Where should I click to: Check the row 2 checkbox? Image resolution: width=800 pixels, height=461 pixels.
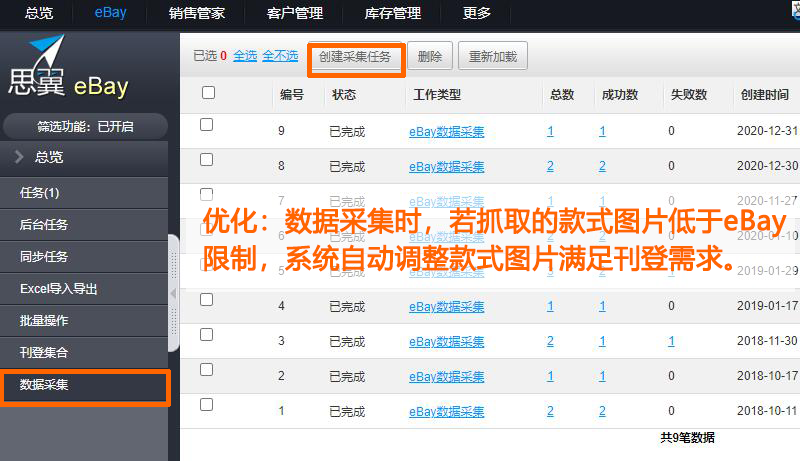pos(206,369)
